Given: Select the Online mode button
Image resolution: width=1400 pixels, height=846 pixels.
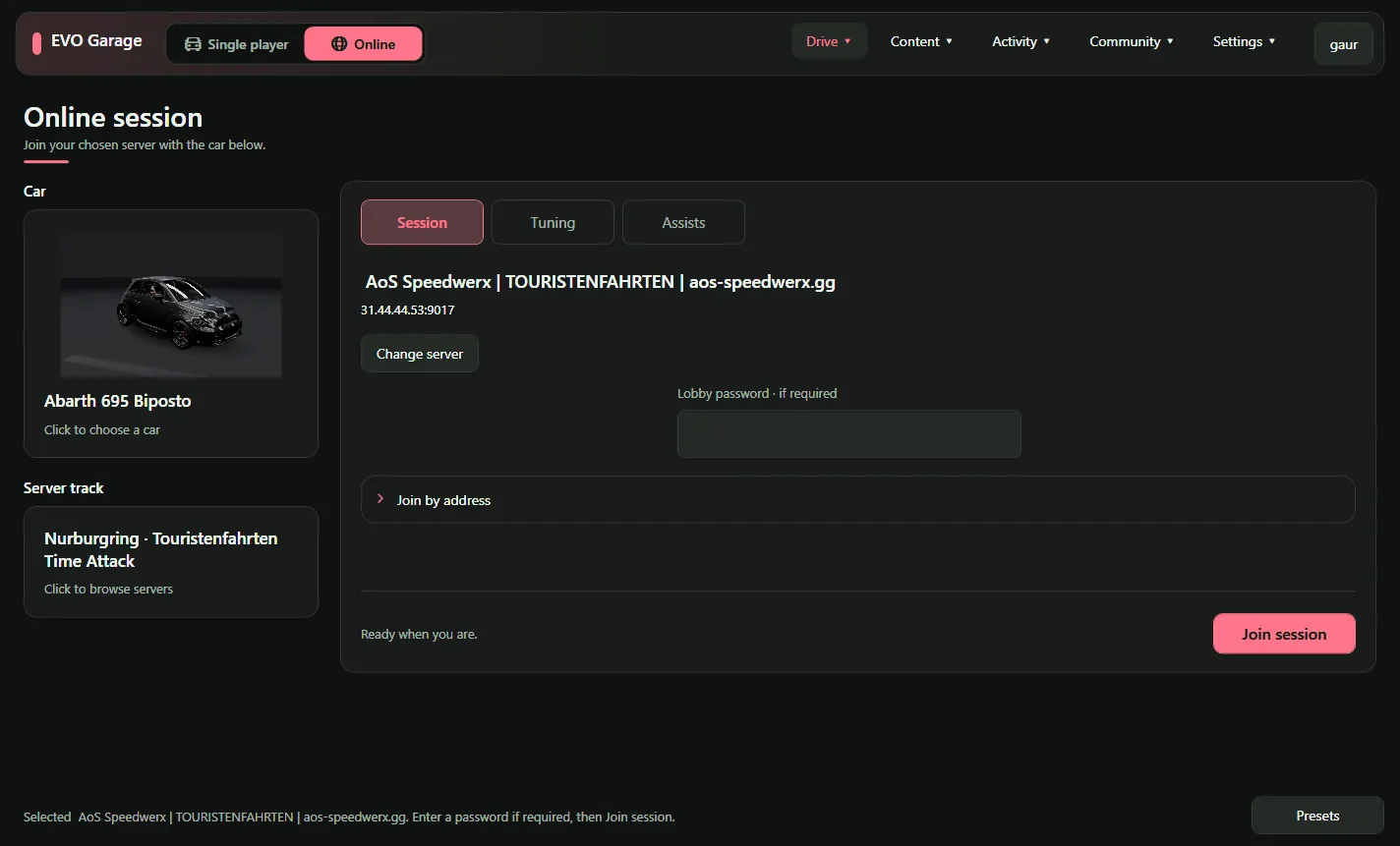Looking at the screenshot, I should tap(363, 44).
